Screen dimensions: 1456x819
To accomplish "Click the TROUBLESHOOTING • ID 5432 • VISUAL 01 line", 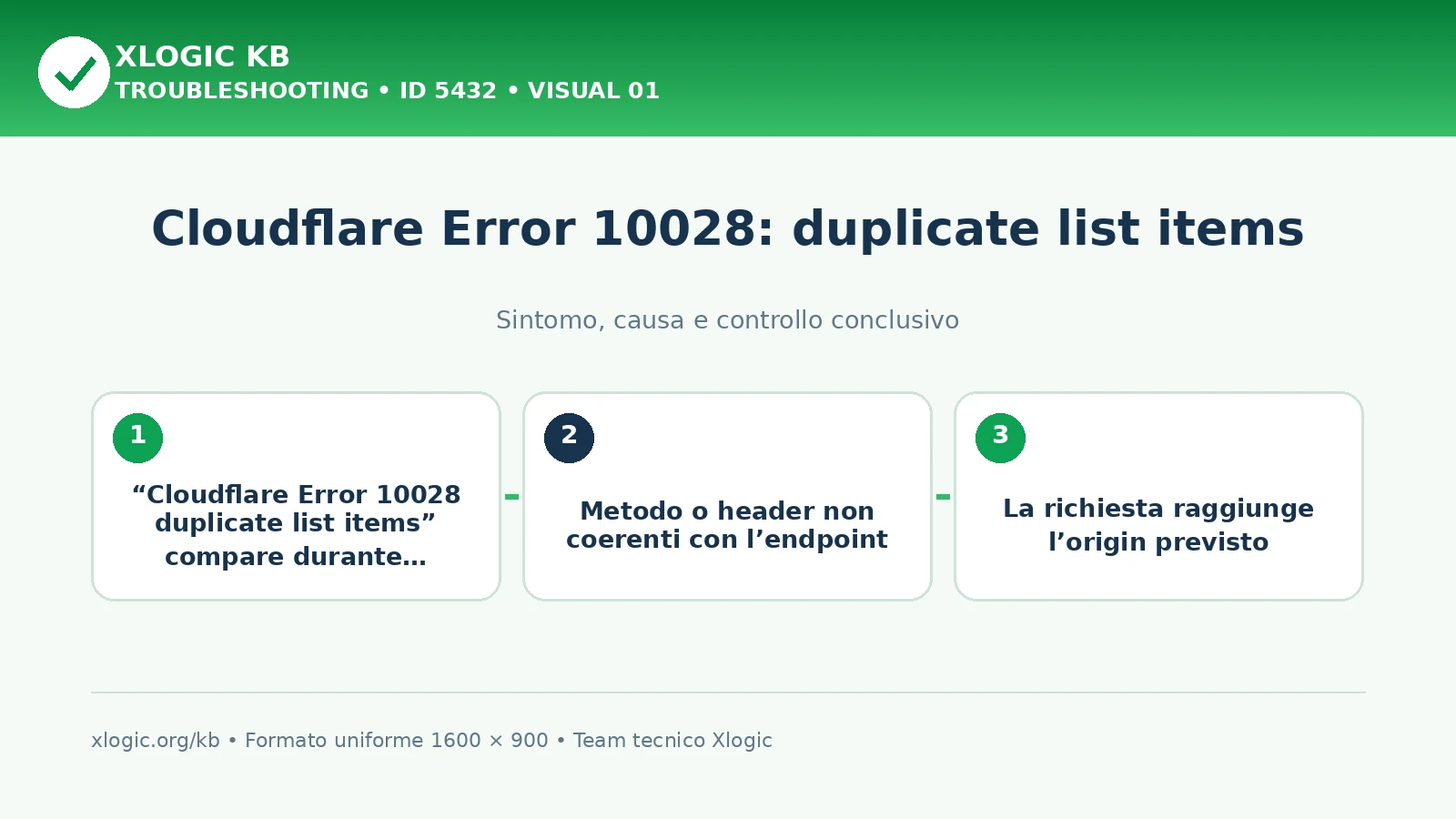I will 387,91.
